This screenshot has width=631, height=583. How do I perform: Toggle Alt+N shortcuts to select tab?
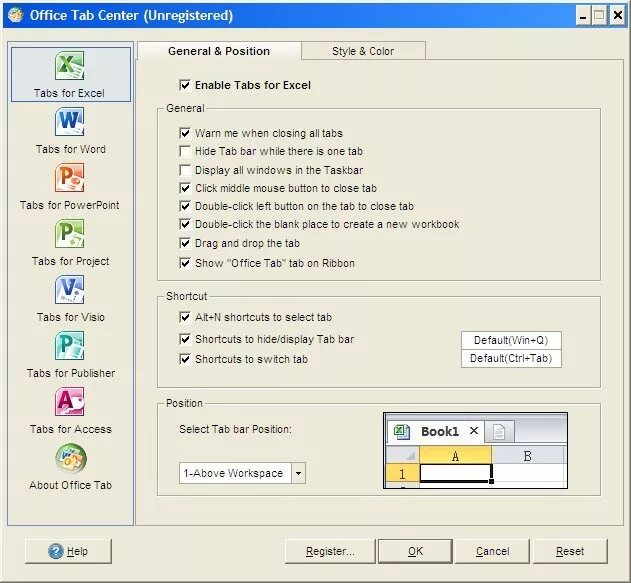pos(185,317)
